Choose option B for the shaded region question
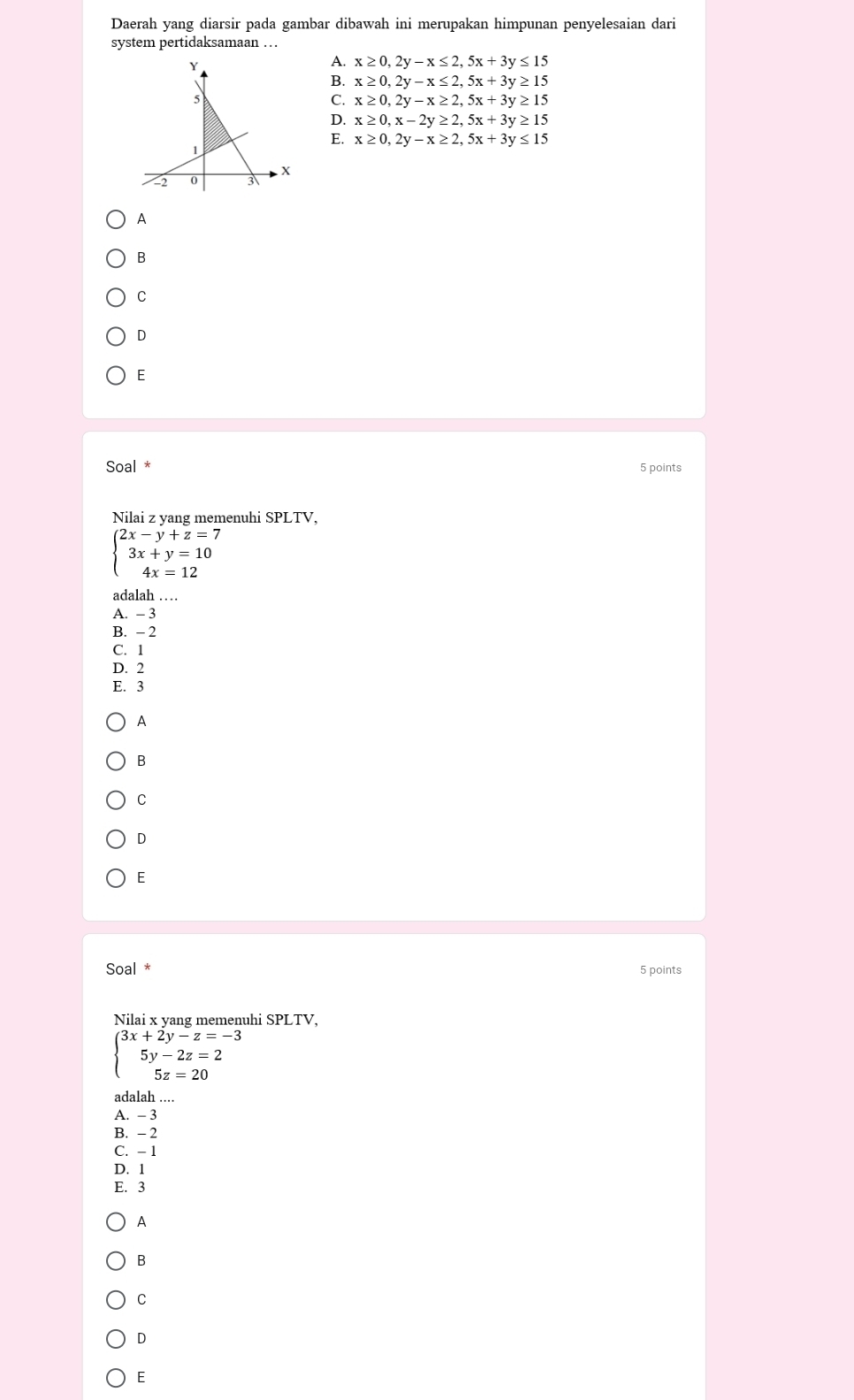Screen dimensions: 854x1400 point(116,258)
